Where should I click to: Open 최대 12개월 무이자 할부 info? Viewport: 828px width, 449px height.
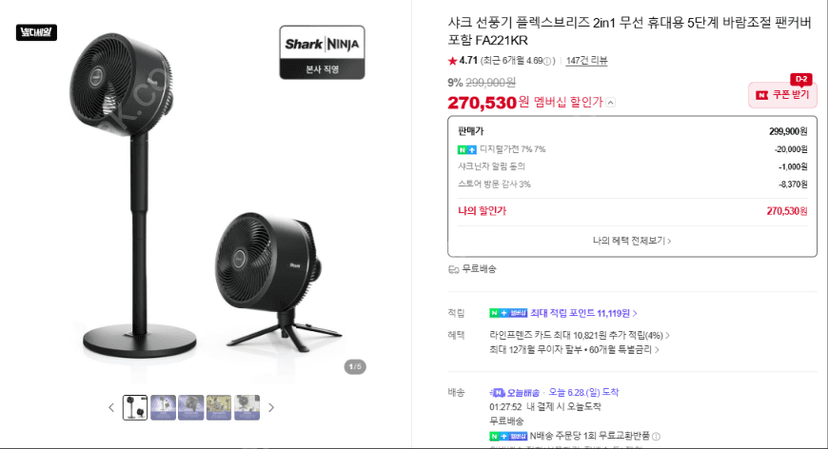coord(574,350)
